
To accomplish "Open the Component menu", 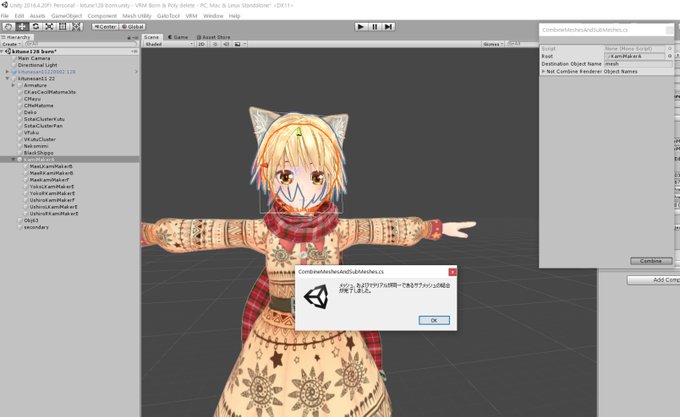I will [102, 16].
